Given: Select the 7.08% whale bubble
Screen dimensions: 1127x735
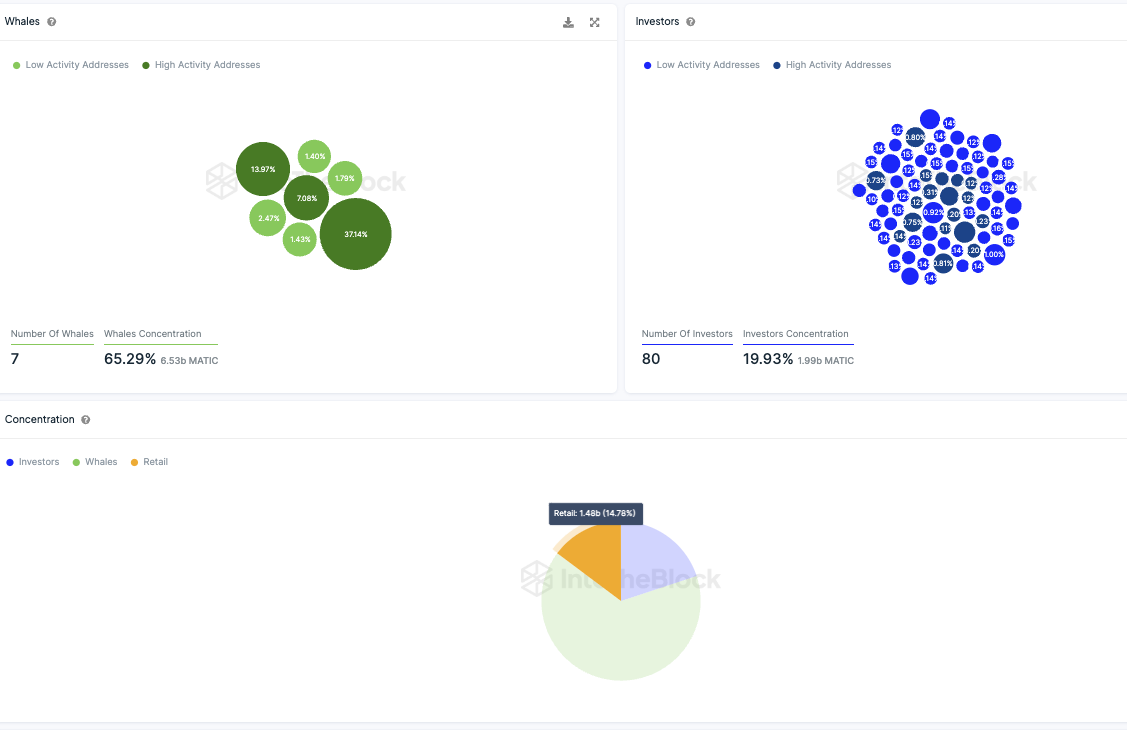Looking at the screenshot, I should pos(306,198).
